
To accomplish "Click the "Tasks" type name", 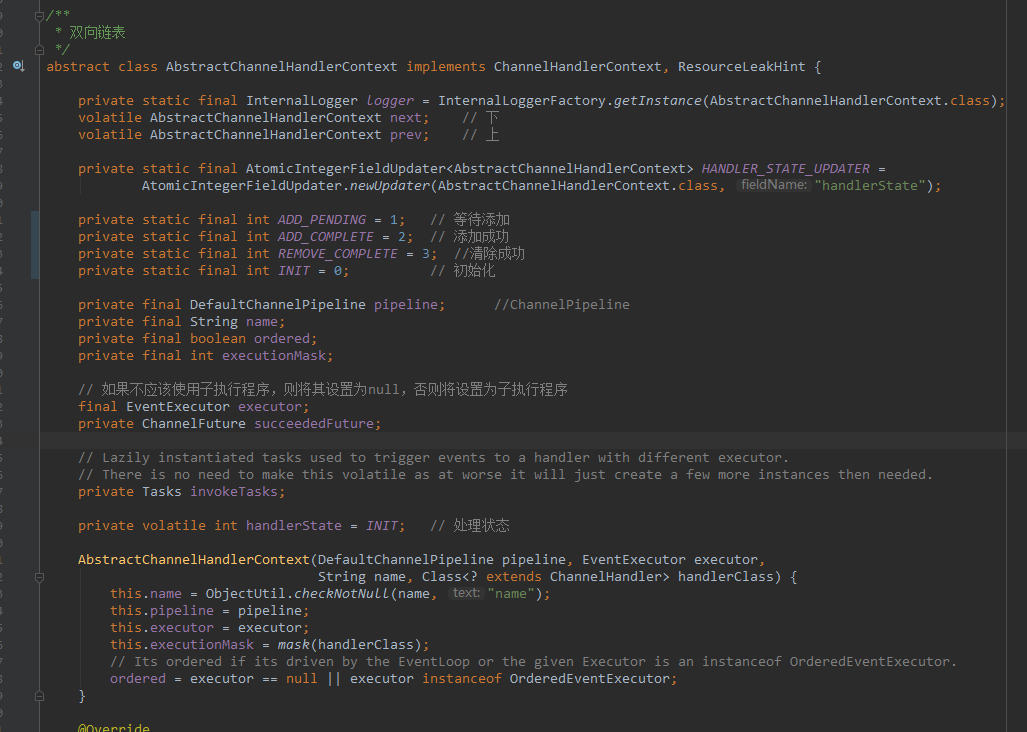I will point(162,492).
